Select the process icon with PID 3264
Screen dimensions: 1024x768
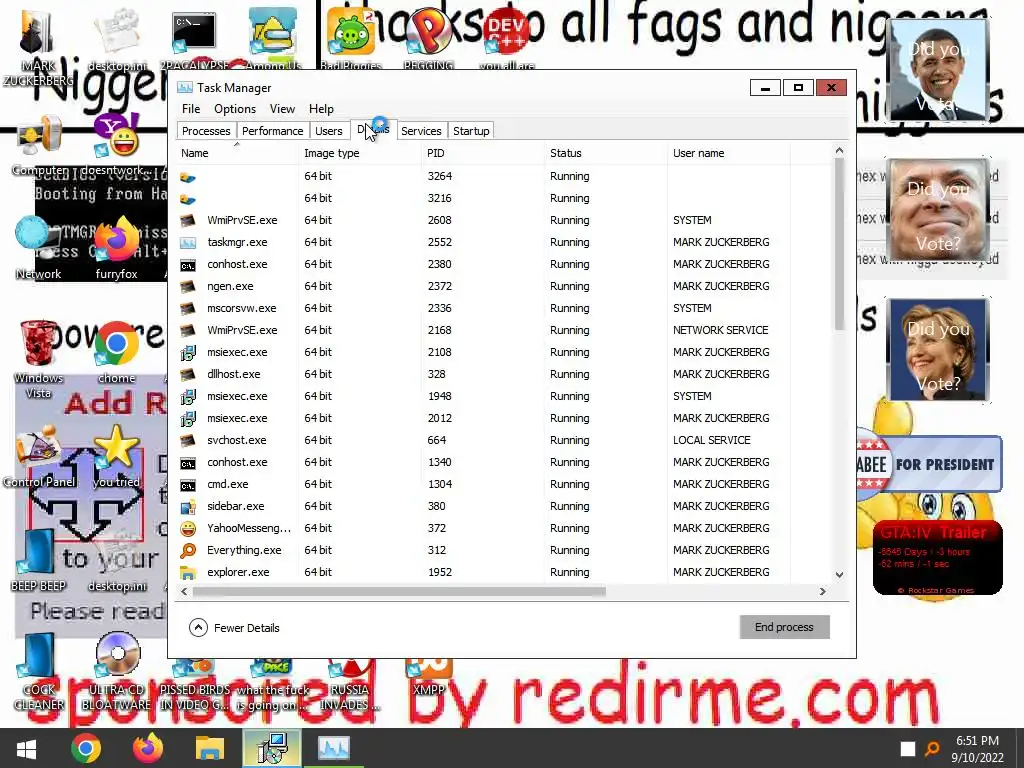188,176
